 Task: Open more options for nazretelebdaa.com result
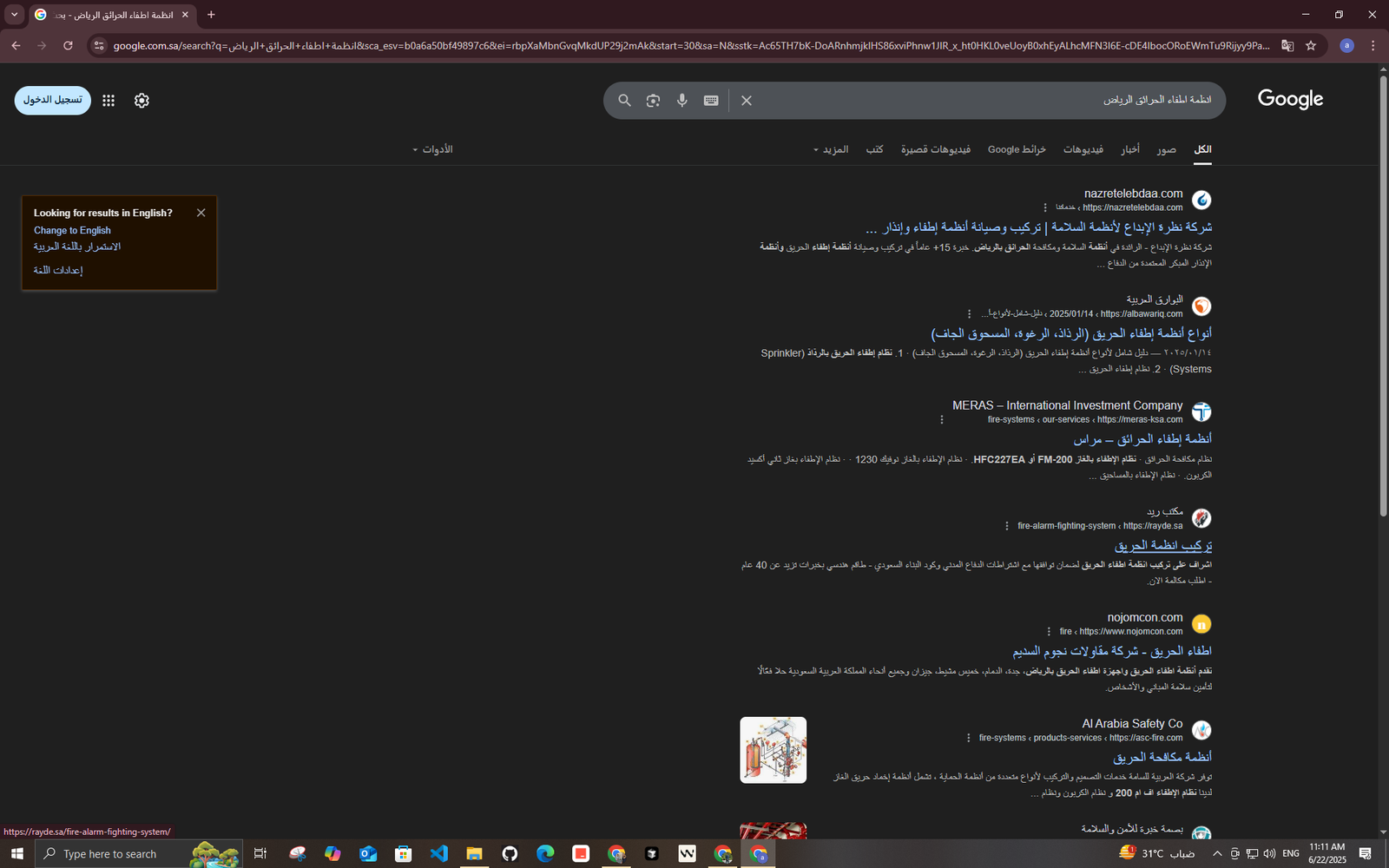[1045, 207]
